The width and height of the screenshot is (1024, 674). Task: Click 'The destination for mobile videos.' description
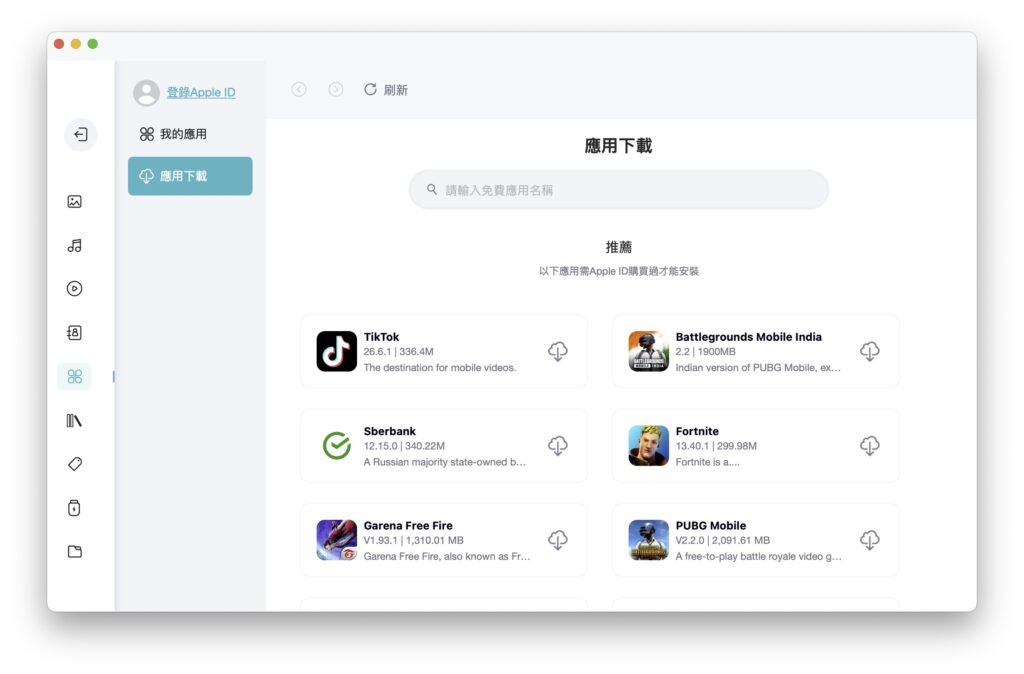[440, 368]
